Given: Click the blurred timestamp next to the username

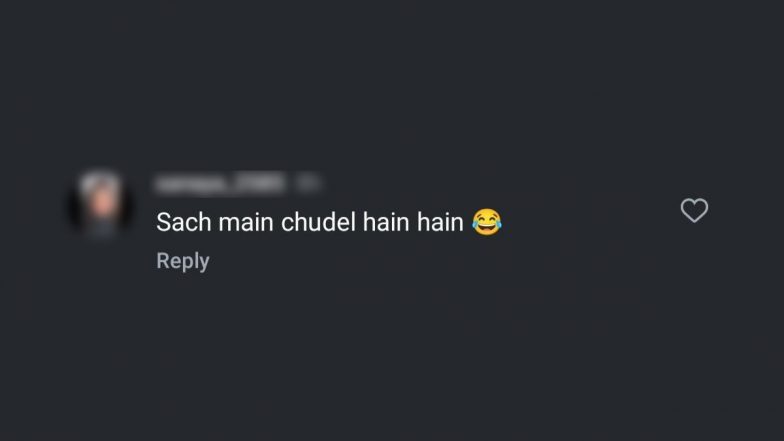Looking at the screenshot, I should click(308, 184).
